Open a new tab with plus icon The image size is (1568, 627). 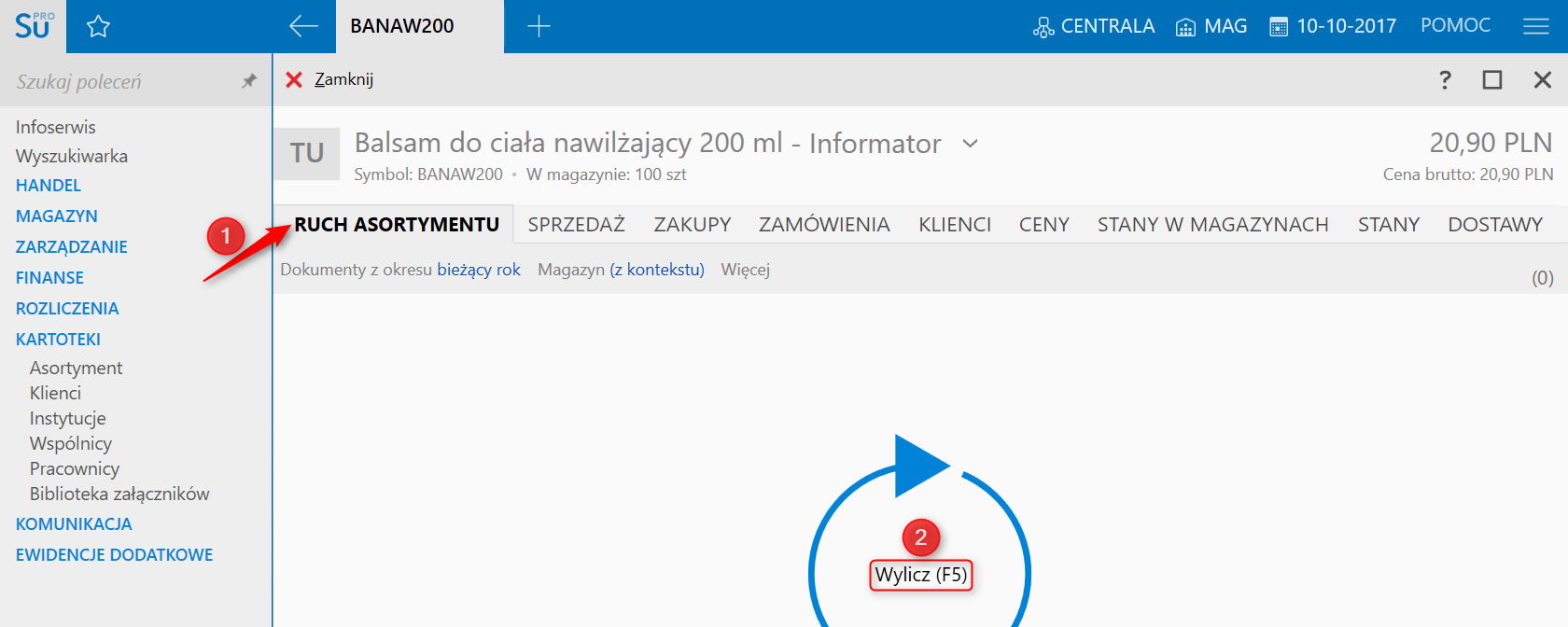(539, 26)
